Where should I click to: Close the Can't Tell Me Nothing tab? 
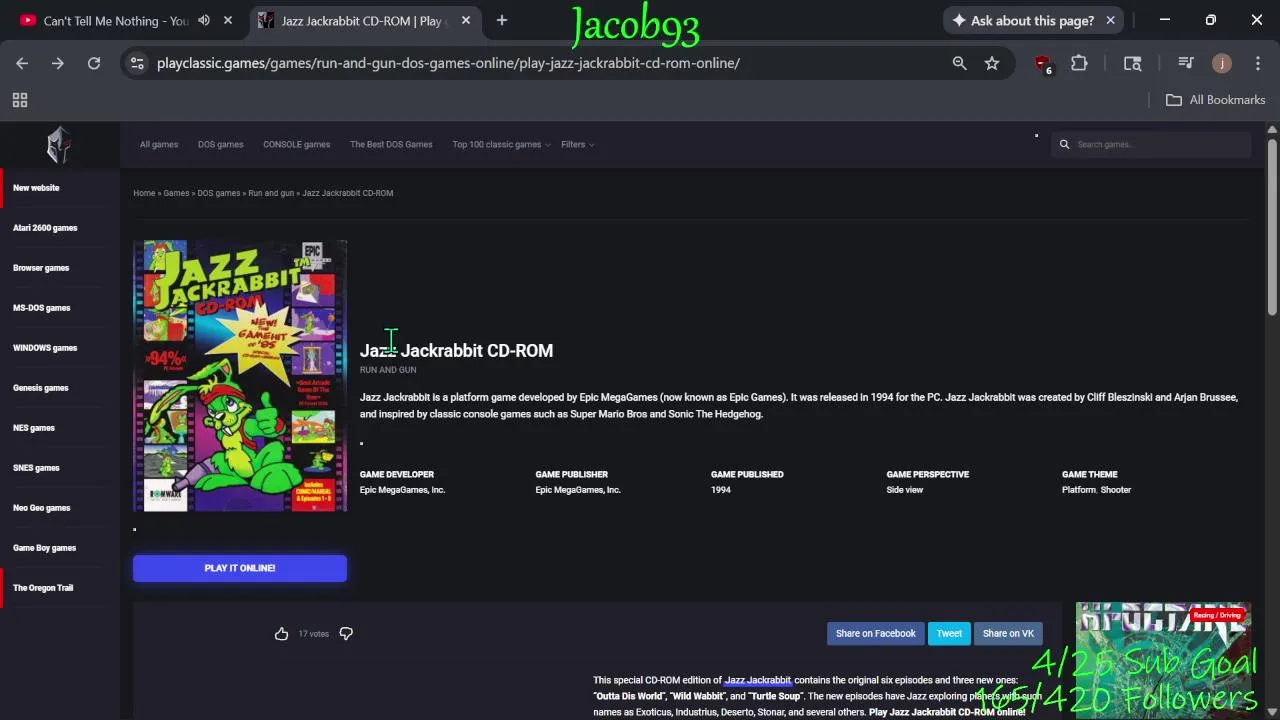click(228, 20)
